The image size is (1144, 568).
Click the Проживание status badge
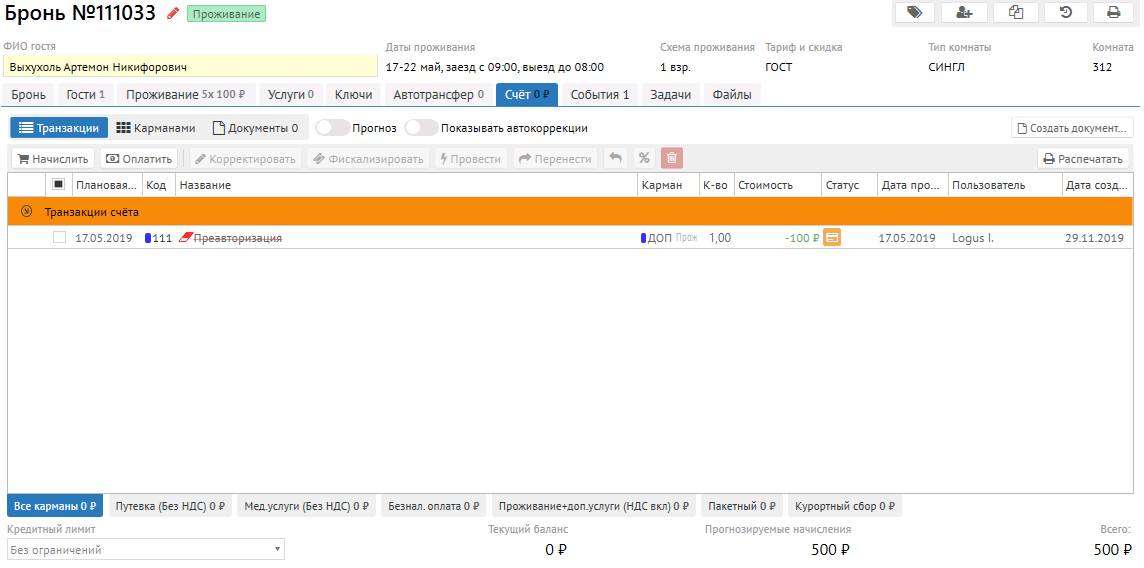pos(226,13)
